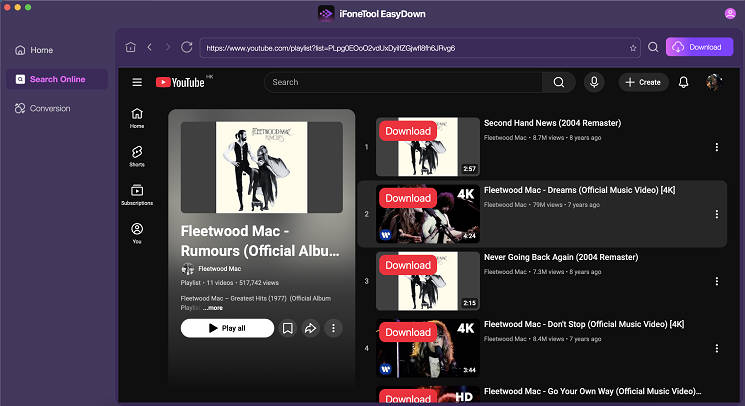This screenshot has height=406, width=745.
Task: Save the playlist with bookmark icon
Action: pyautogui.click(x=287, y=328)
